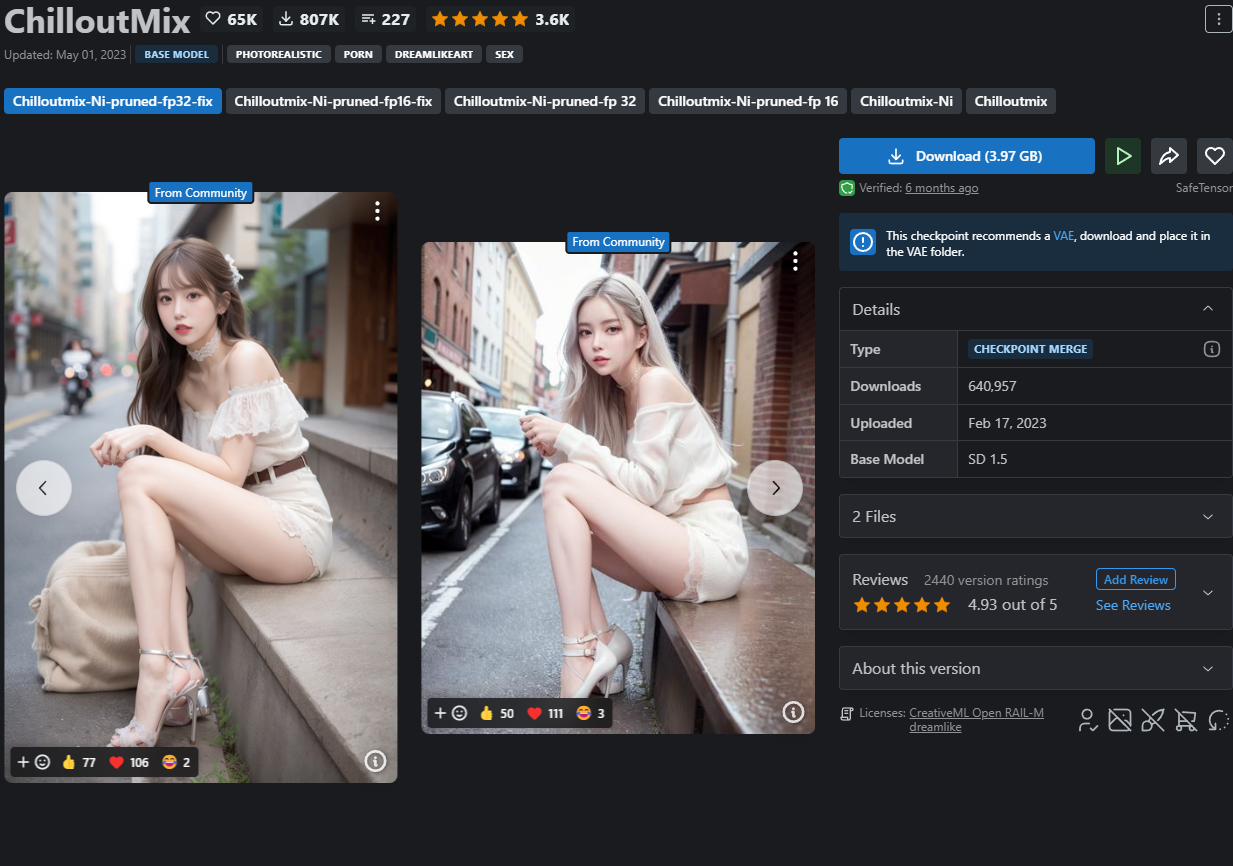Add emoji reaction on the left image
Image resolution: width=1233 pixels, height=866 pixels.
pyautogui.click(x=33, y=762)
